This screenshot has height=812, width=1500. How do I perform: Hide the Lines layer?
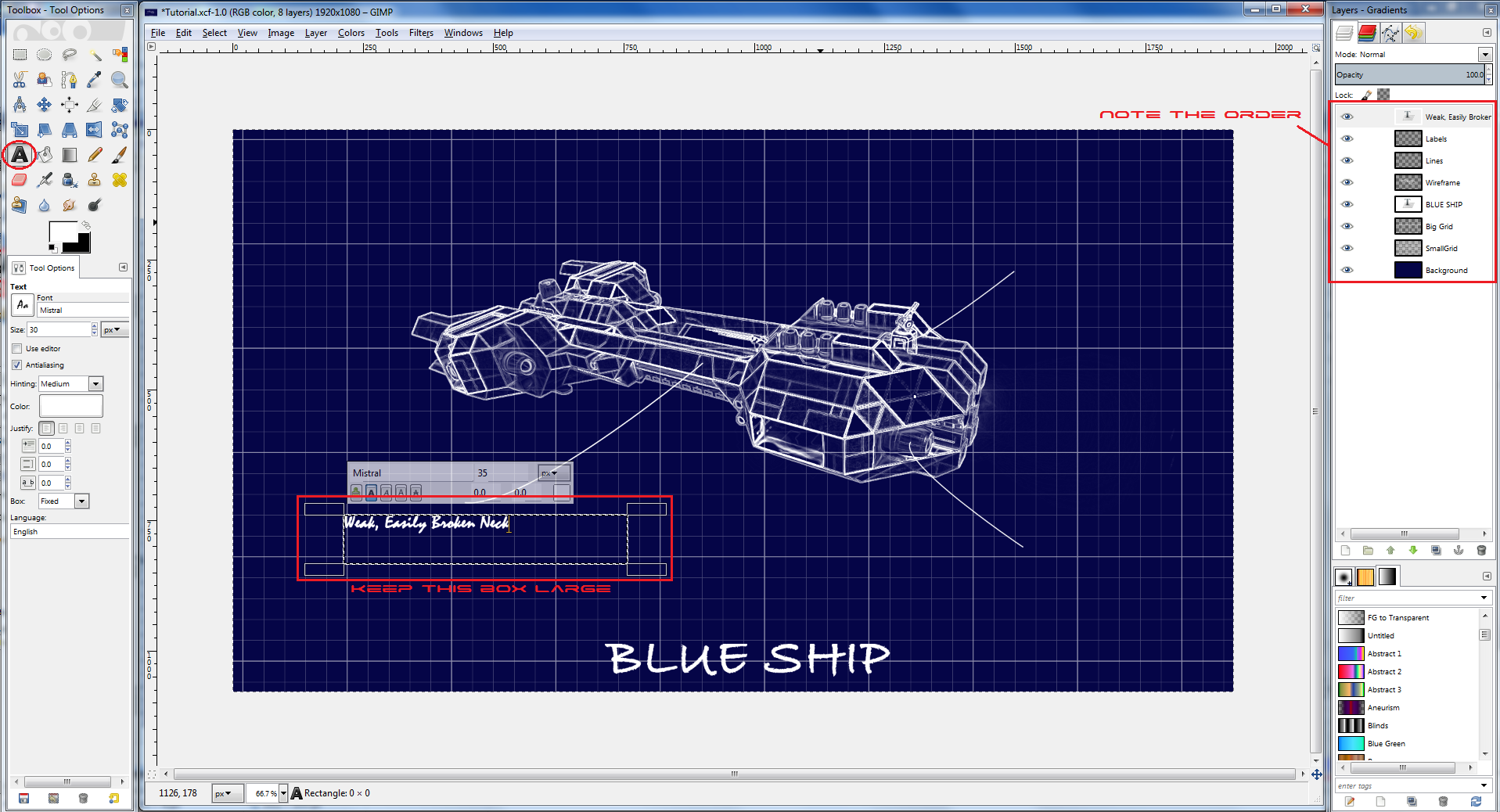[1347, 160]
